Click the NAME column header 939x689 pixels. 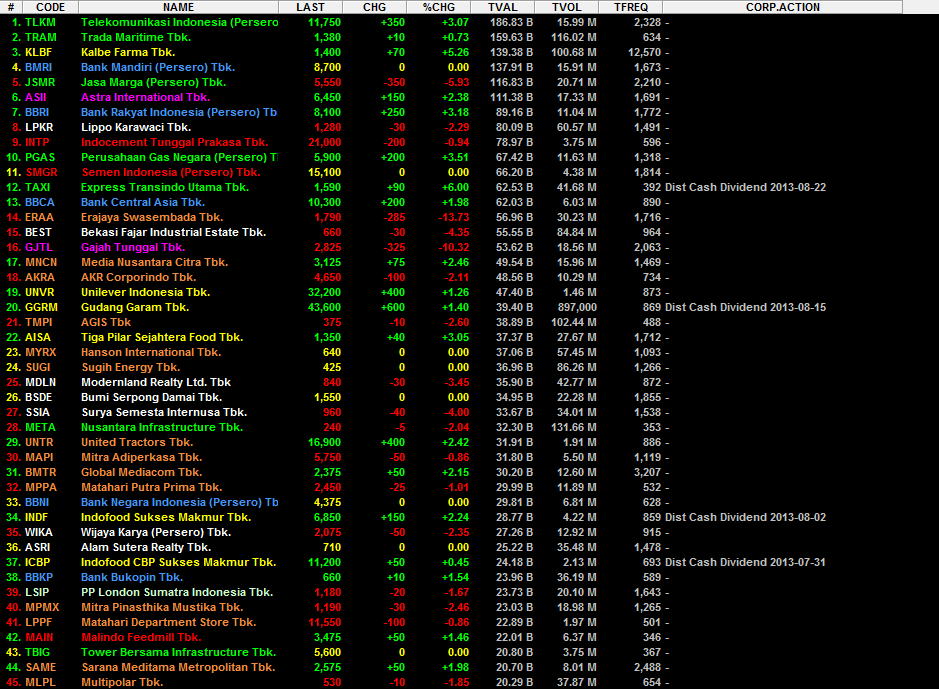point(178,7)
